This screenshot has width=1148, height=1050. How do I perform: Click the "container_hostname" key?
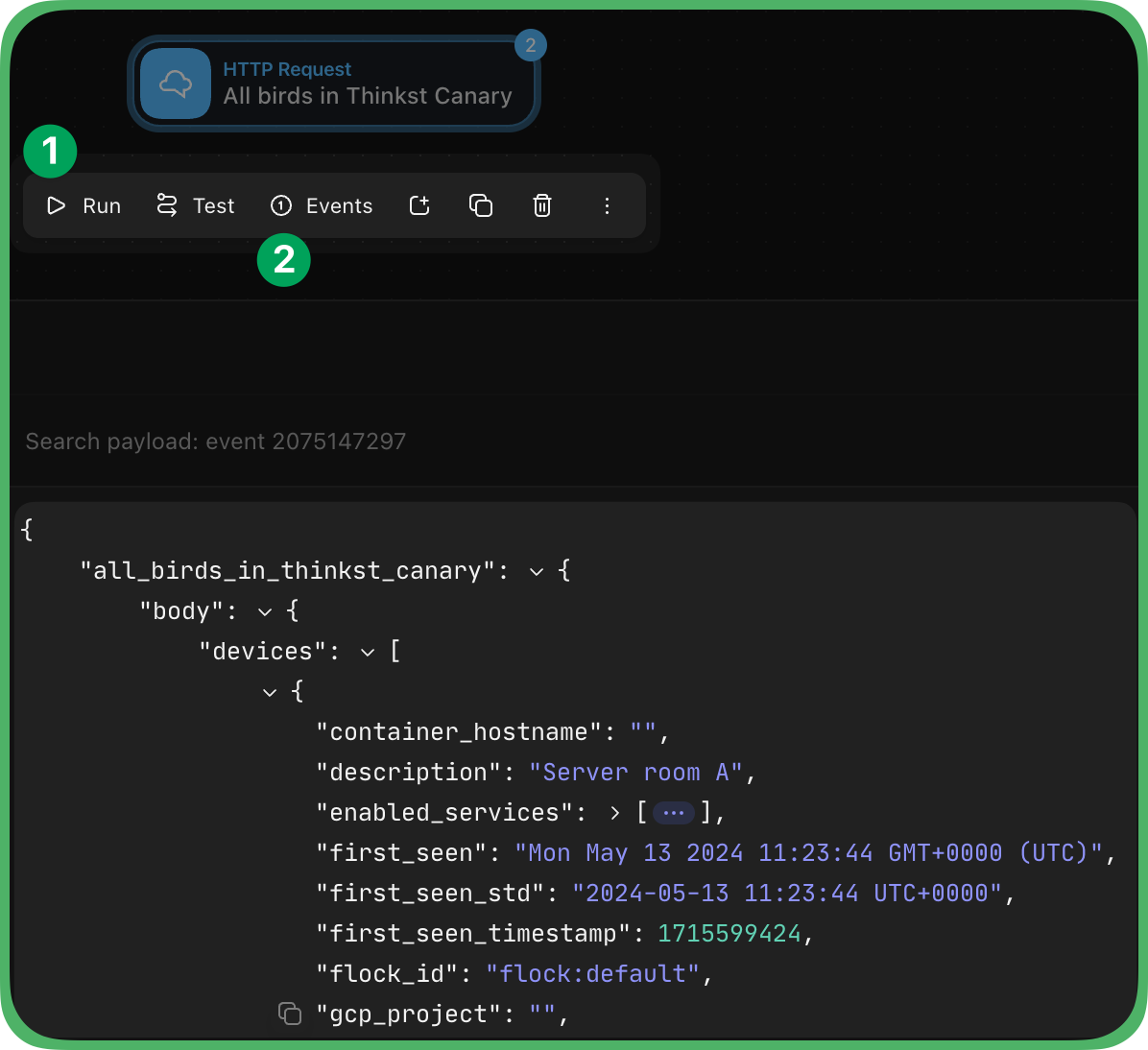[459, 732]
